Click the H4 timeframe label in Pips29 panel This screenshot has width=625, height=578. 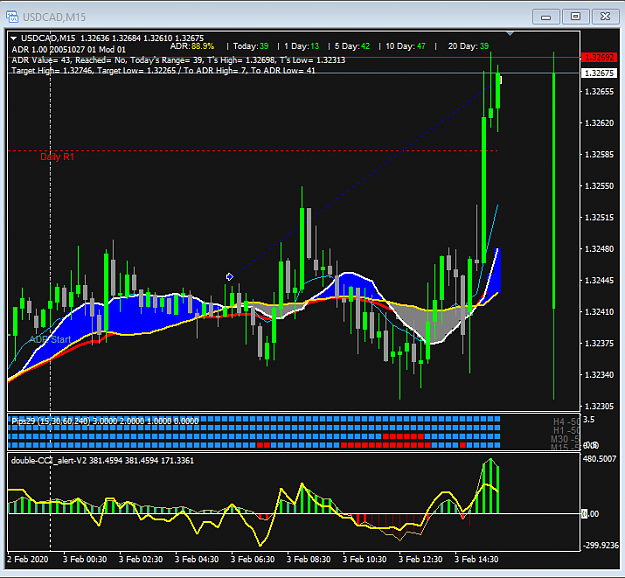(566, 422)
